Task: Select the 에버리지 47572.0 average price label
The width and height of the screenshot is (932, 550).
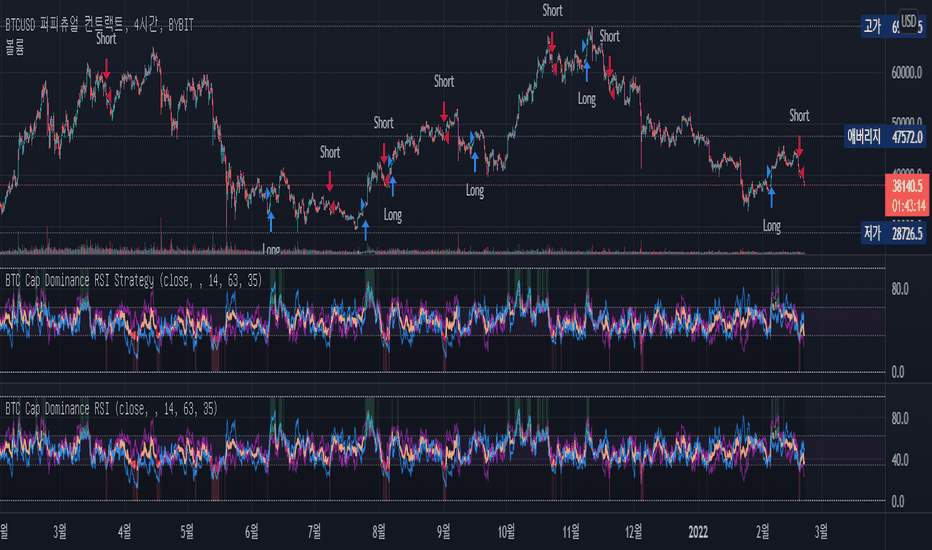Action: click(885, 137)
